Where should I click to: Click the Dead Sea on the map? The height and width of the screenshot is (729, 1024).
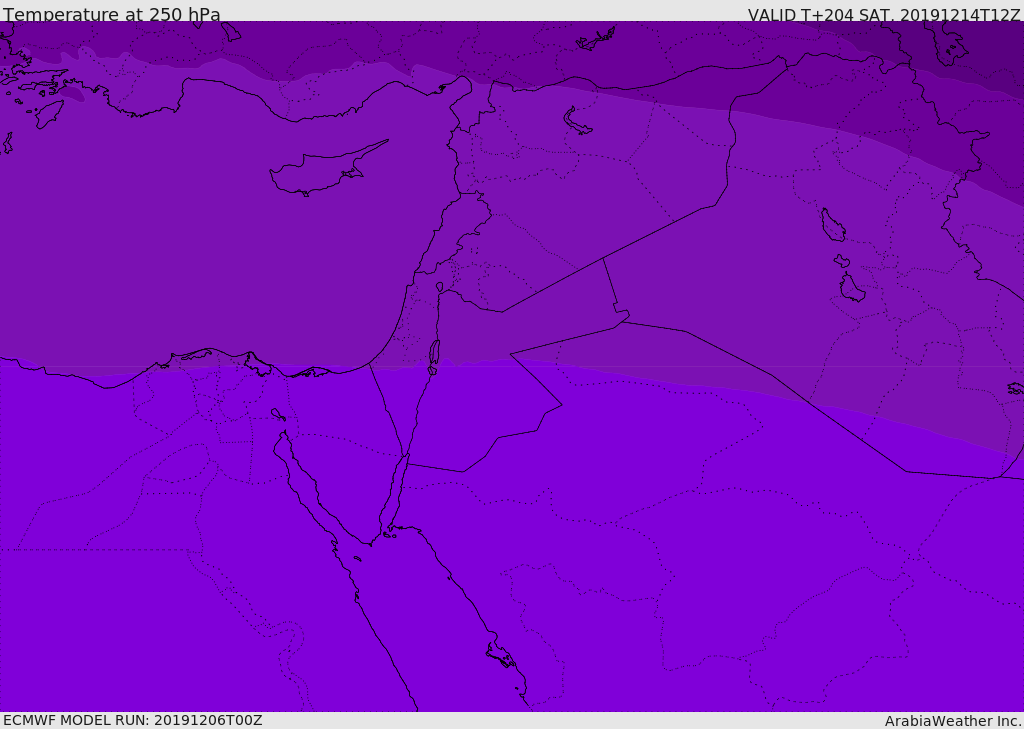coord(434,357)
